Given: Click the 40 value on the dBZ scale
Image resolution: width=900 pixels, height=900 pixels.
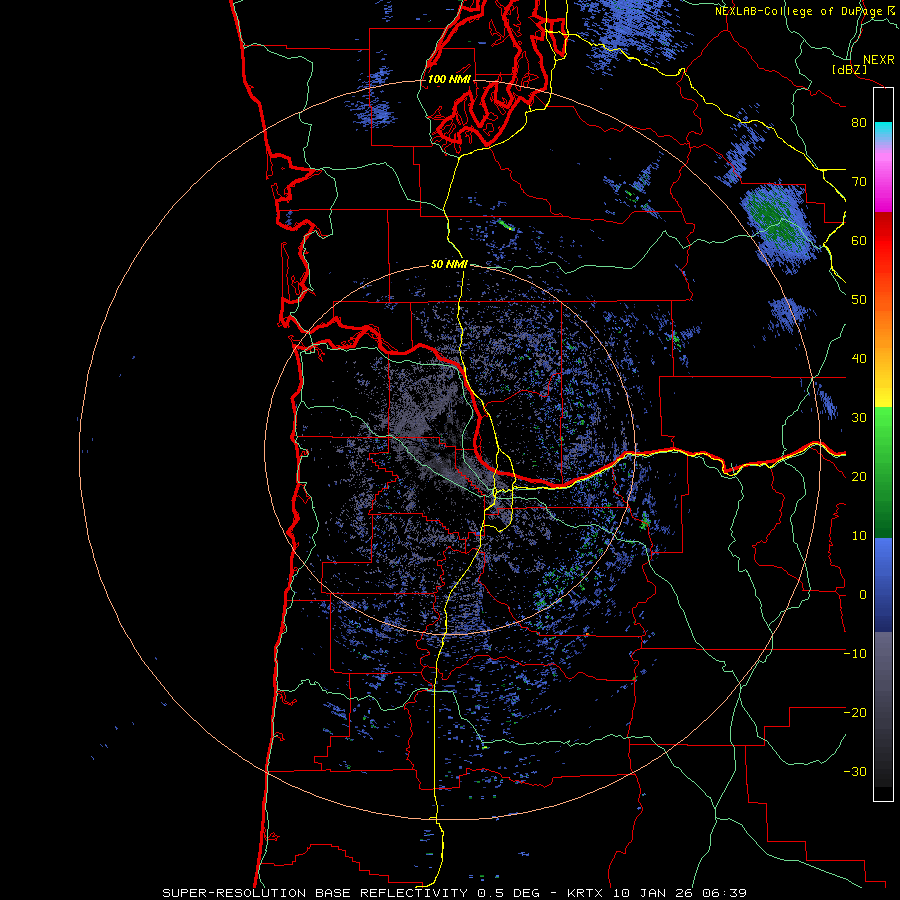Looking at the screenshot, I should [x=859, y=359].
